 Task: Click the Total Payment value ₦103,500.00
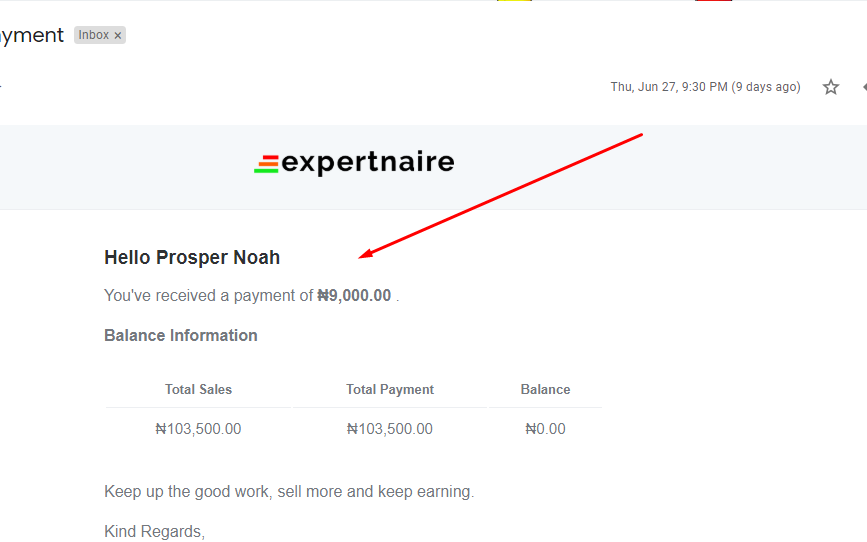coord(390,429)
